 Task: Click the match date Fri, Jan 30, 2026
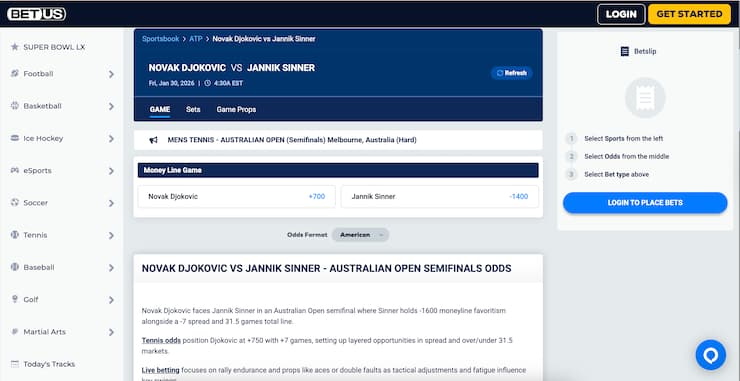(171, 83)
